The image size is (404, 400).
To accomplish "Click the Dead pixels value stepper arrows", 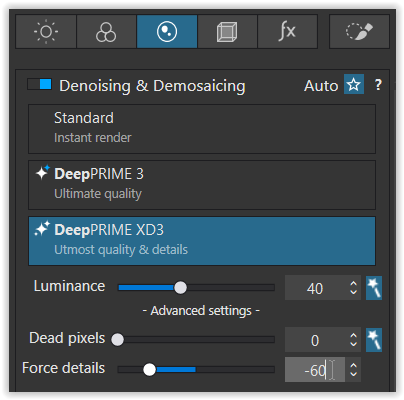I will [x=353, y=340].
